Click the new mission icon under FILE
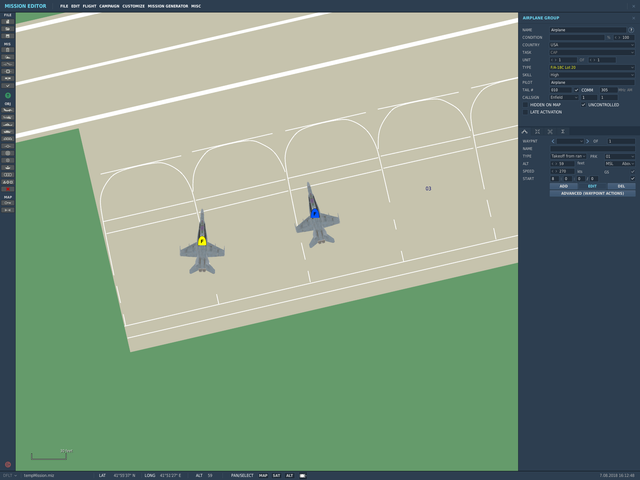Screen dimensions: 640x480 pos(8,22)
